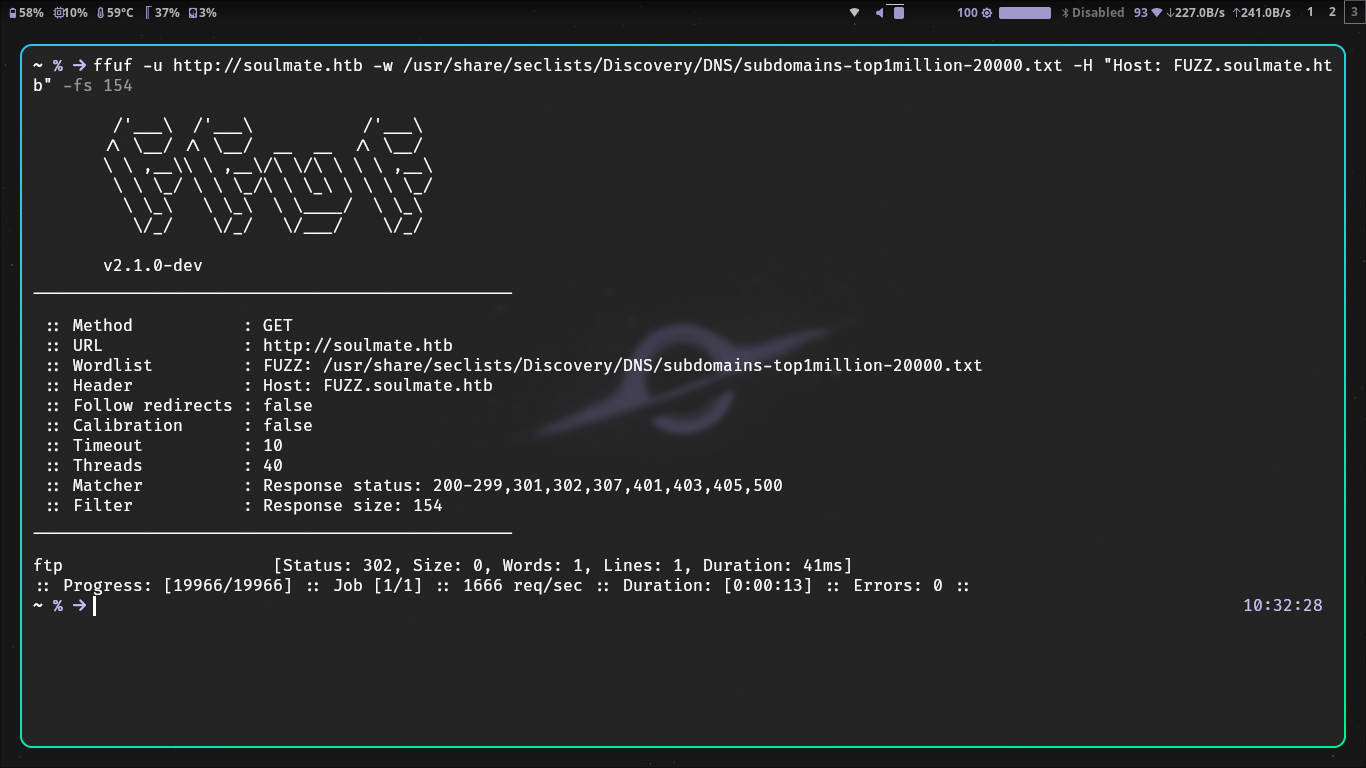Viewport: 1366px width, 768px height.
Task: Click the terminal cursor at the prompt
Action: point(92,605)
